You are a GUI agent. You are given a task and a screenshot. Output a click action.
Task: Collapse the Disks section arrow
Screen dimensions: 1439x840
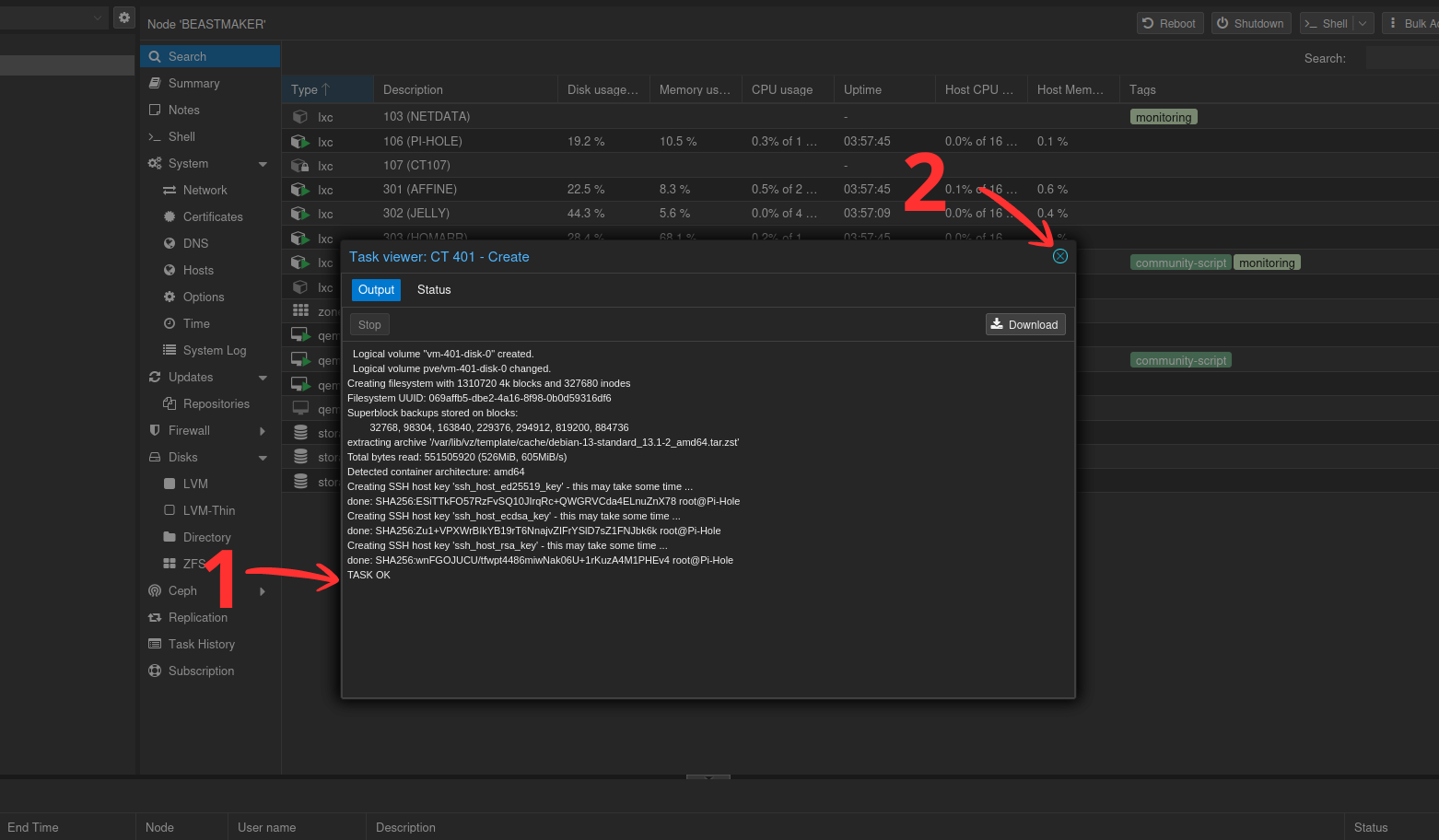point(263,458)
